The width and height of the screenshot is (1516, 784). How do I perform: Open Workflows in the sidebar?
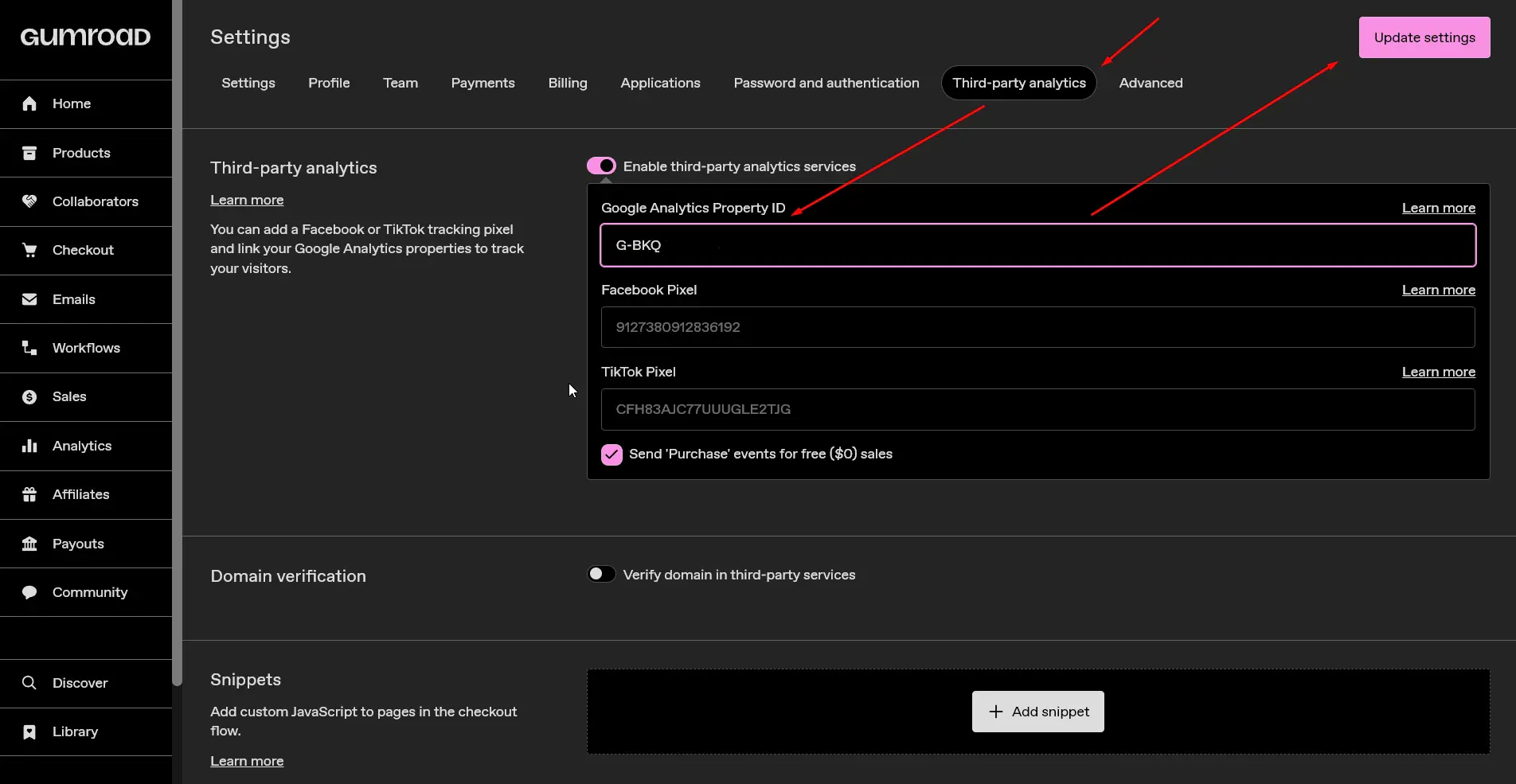[86, 348]
